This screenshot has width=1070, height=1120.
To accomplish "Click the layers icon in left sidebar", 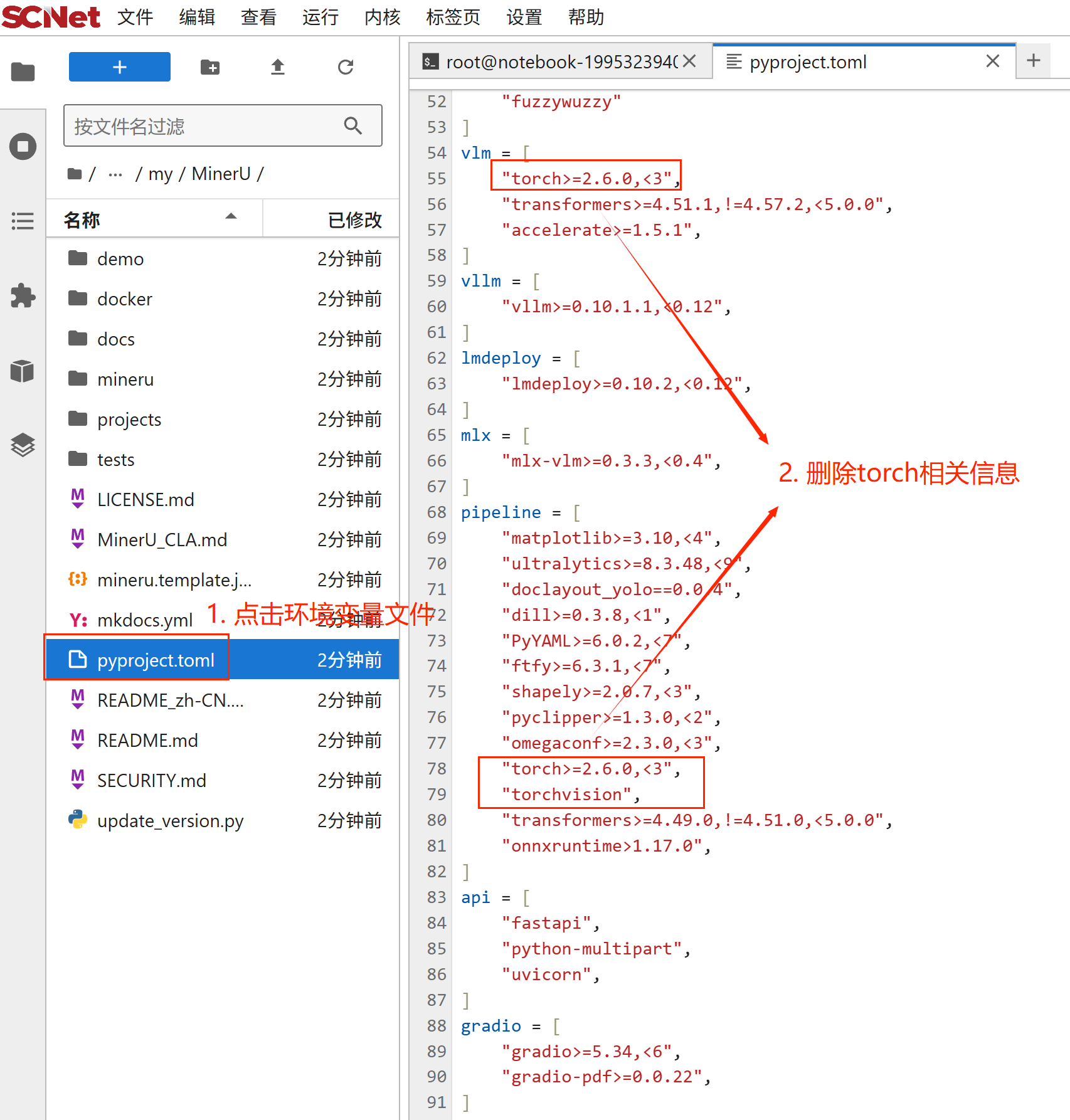I will pos(23,445).
